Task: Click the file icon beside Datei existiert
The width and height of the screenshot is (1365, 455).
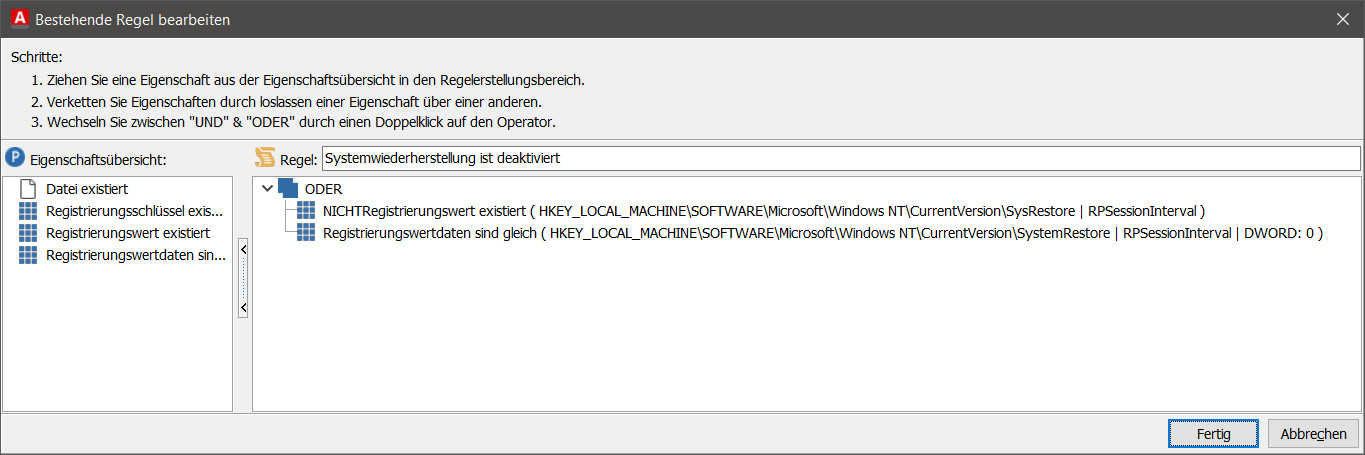Action: pos(28,188)
